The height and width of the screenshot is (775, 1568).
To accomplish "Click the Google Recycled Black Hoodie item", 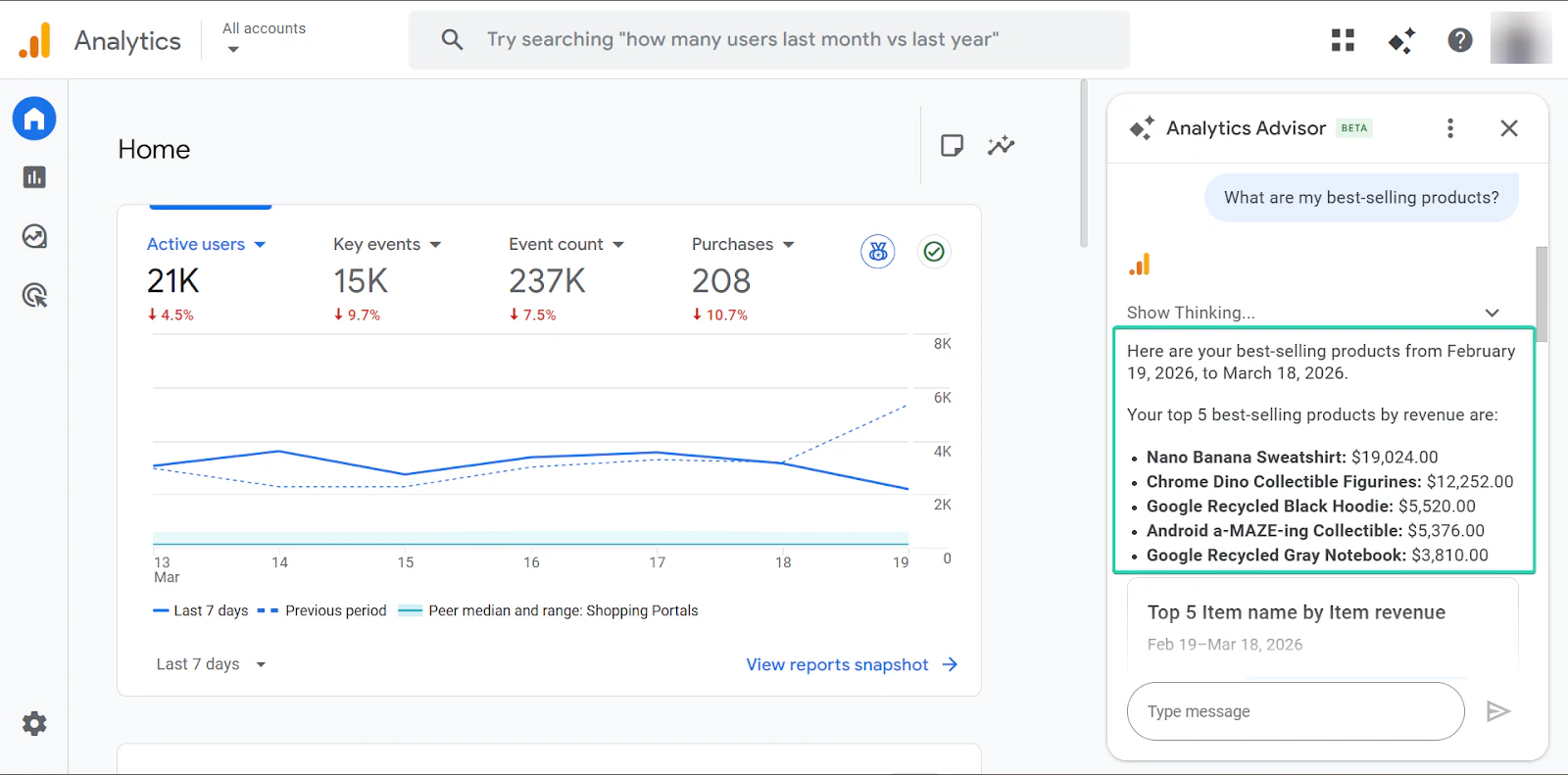I will tap(1310, 507).
